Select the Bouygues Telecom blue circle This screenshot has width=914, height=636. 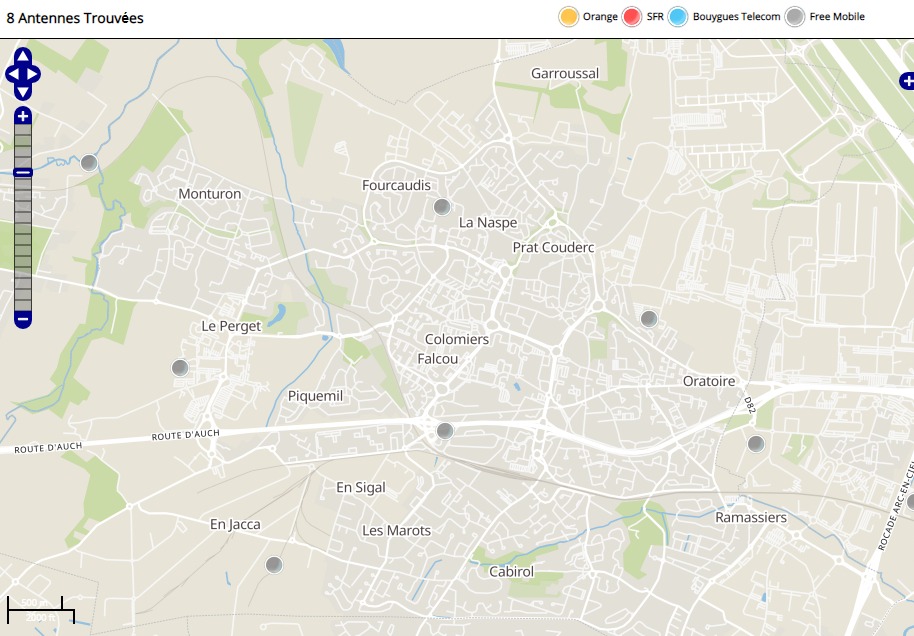pyautogui.click(x=678, y=17)
